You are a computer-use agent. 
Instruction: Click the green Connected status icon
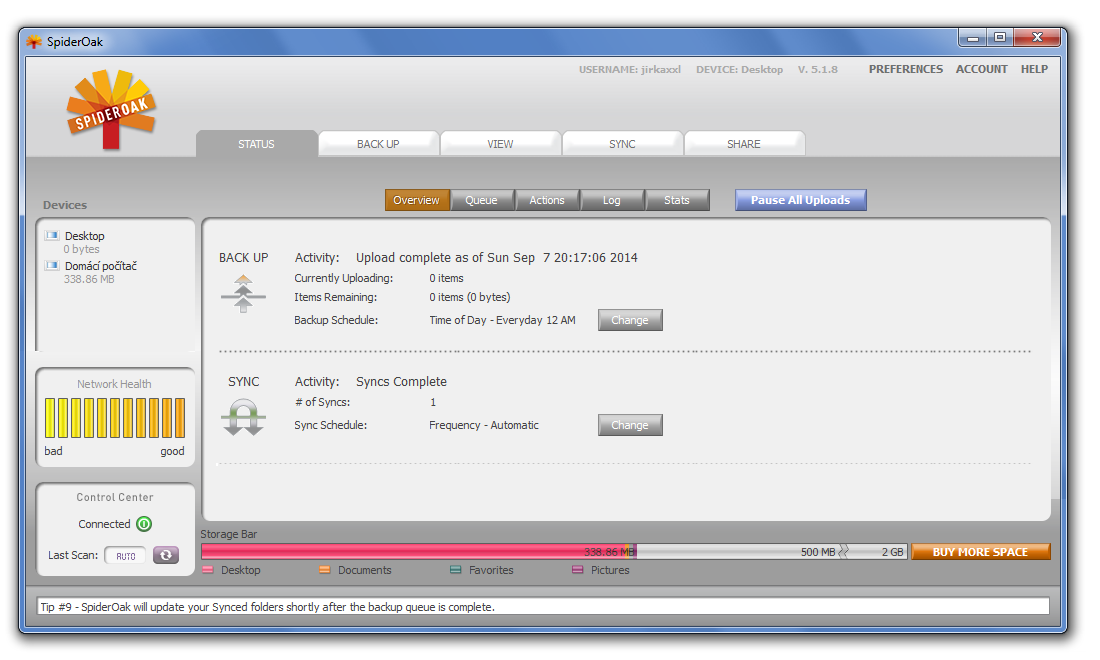click(144, 524)
